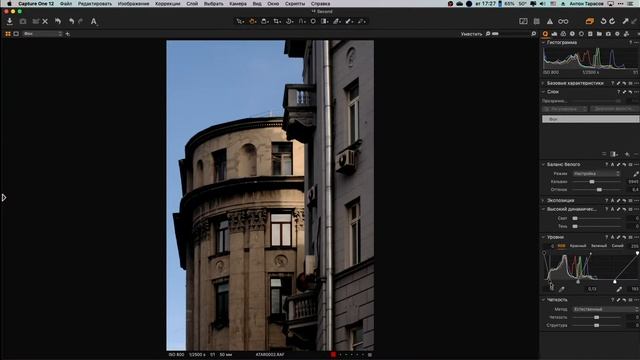
Task: Adjust the Кельвин slider
Action: coord(592,182)
